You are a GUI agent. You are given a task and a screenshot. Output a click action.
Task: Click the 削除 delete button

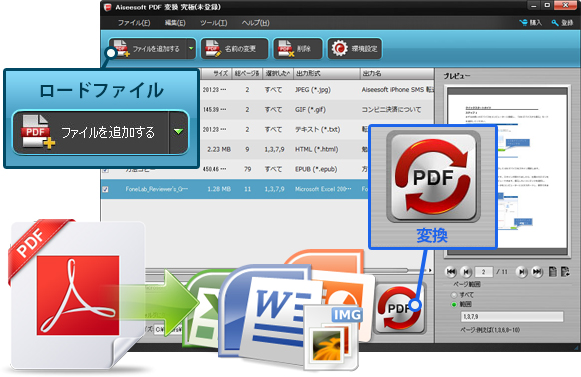coord(298,49)
